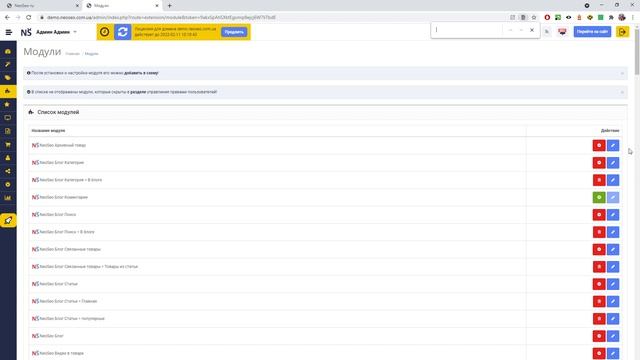Bookmark page with the star icon
The image size is (640, 360).
(x=533, y=18)
